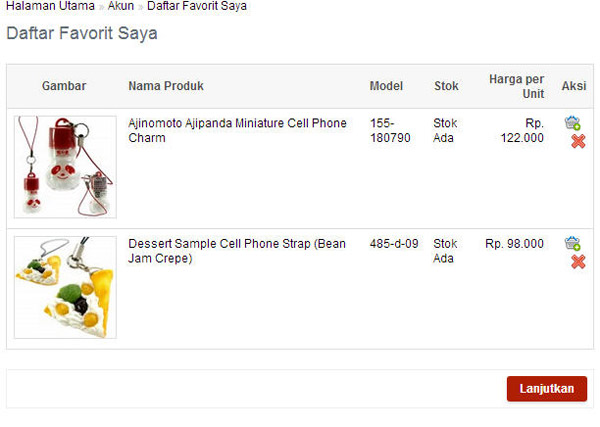Select the Daftar Favorit Saya page heading
This screenshot has width=600, height=427.
click(82, 33)
